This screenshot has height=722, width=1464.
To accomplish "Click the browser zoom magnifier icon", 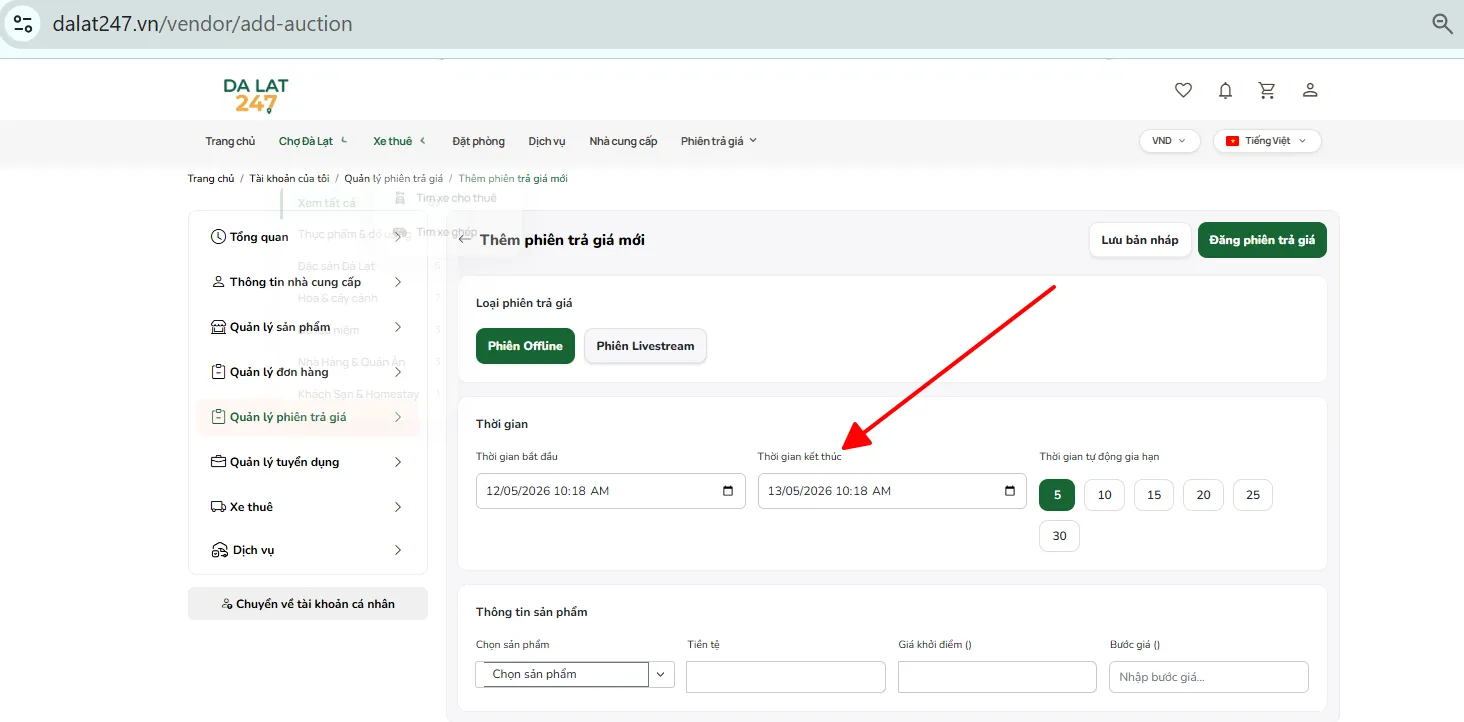I will click(1442, 24).
